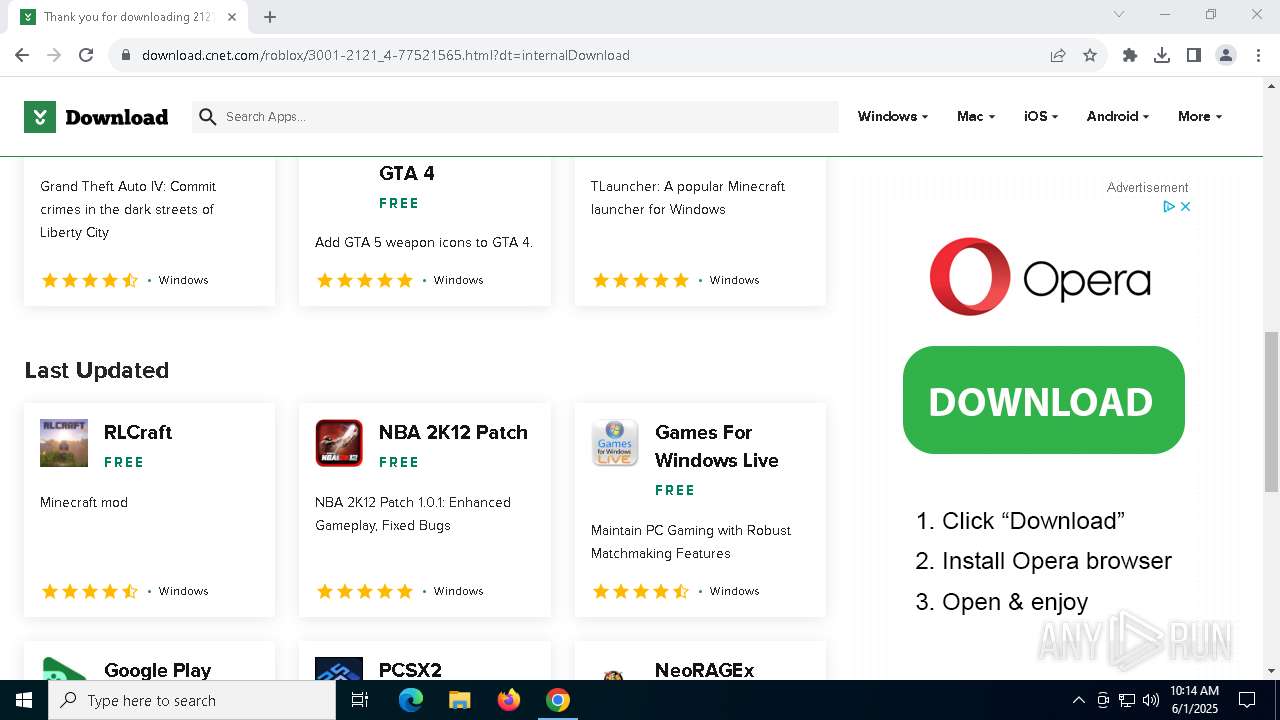Open the GTA 4 title link
1280x720 pixels.
coord(407,173)
